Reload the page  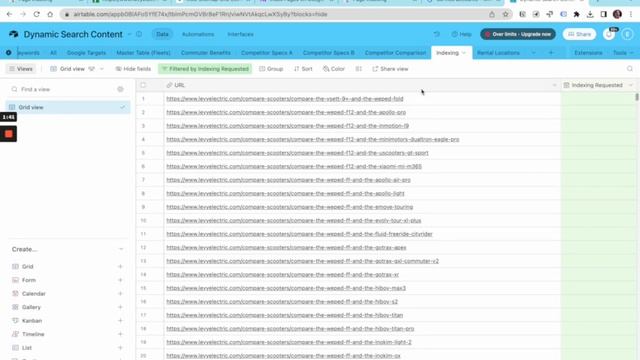pos(36,14)
